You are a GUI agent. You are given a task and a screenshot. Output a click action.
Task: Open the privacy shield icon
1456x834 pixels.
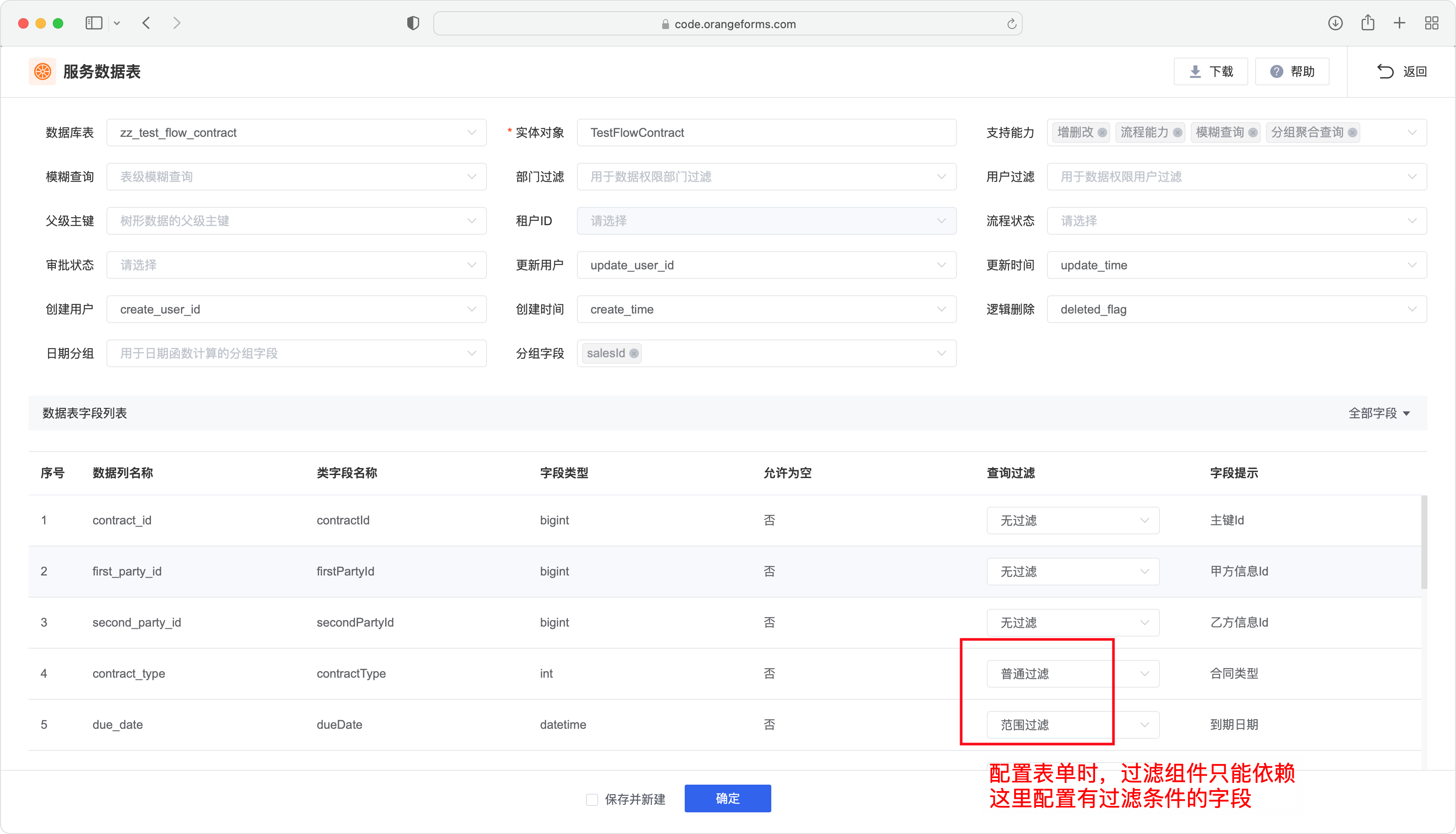pos(413,23)
